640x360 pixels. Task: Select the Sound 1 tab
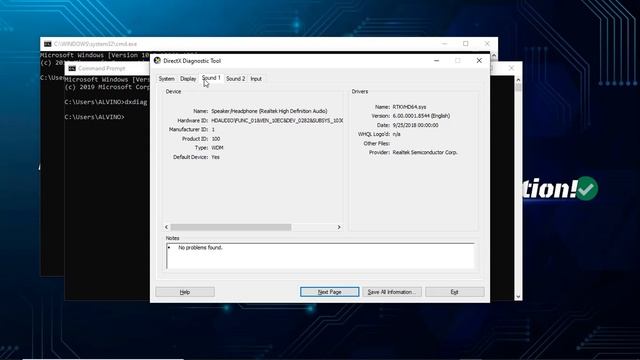(x=211, y=78)
